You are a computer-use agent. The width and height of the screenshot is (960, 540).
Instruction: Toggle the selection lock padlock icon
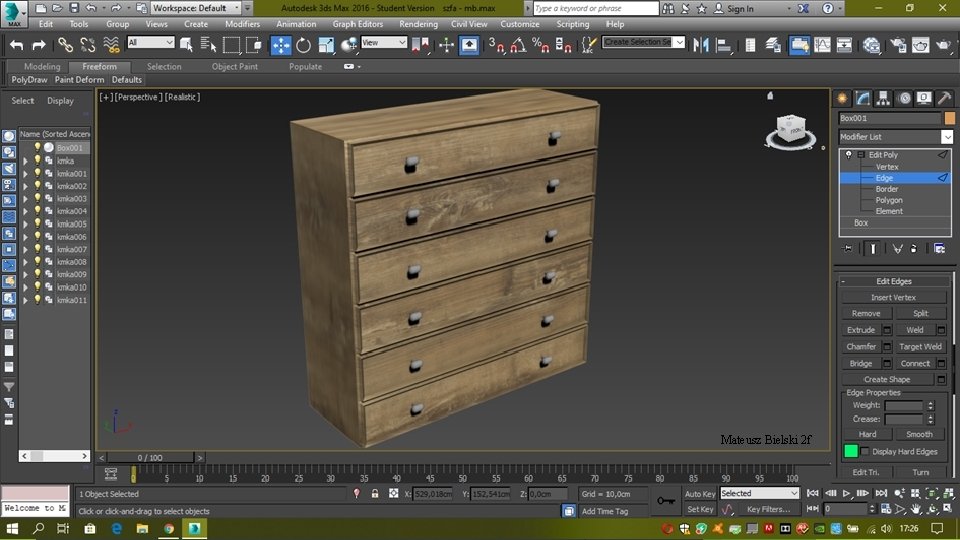(x=375, y=494)
